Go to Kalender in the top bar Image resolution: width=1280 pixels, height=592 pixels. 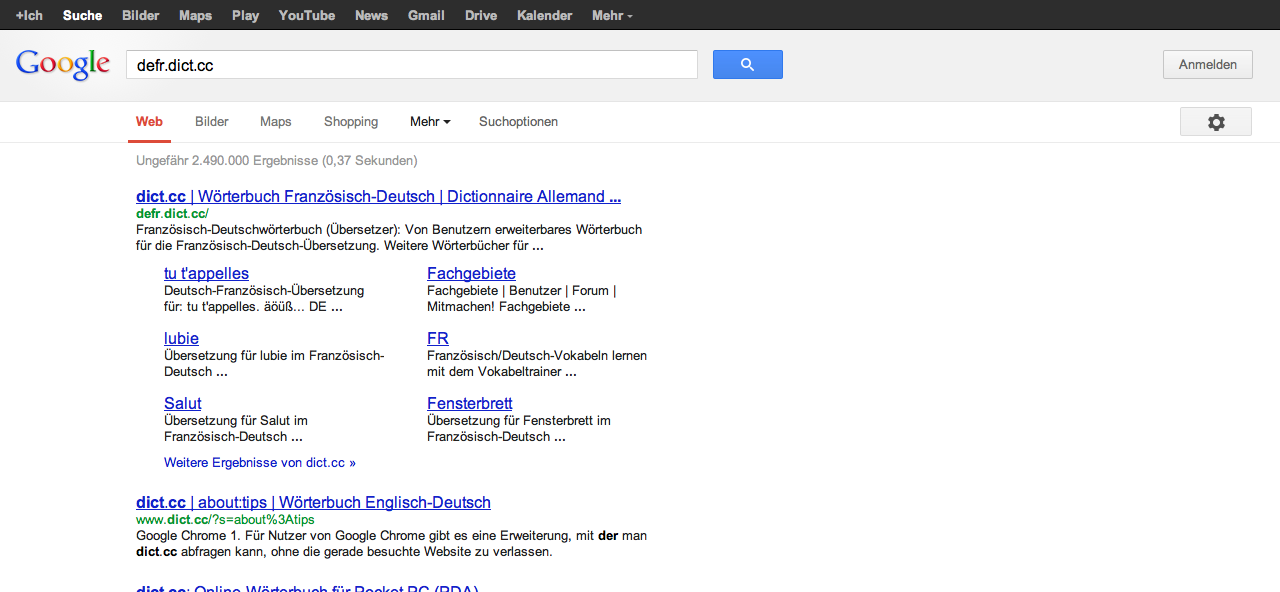[544, 16]
